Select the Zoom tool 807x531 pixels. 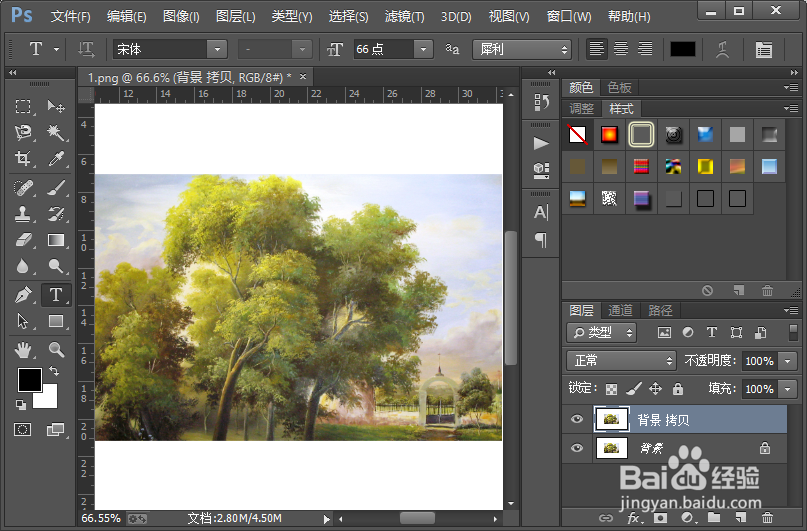click(x=56, y=350)
